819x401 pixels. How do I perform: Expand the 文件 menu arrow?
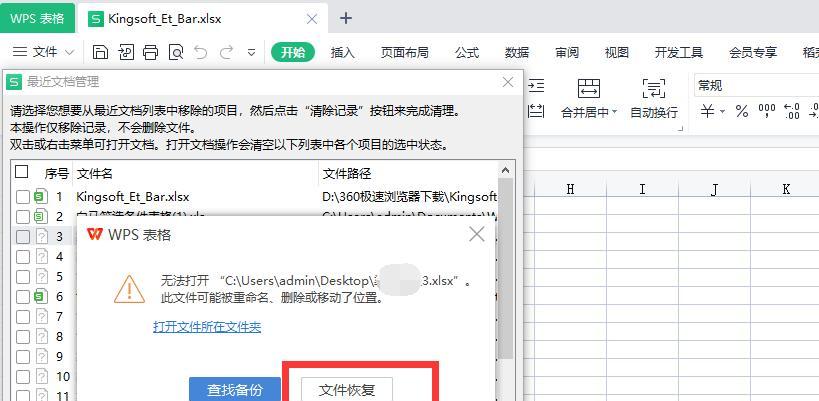pyautogui.click(x=69, y=53)
